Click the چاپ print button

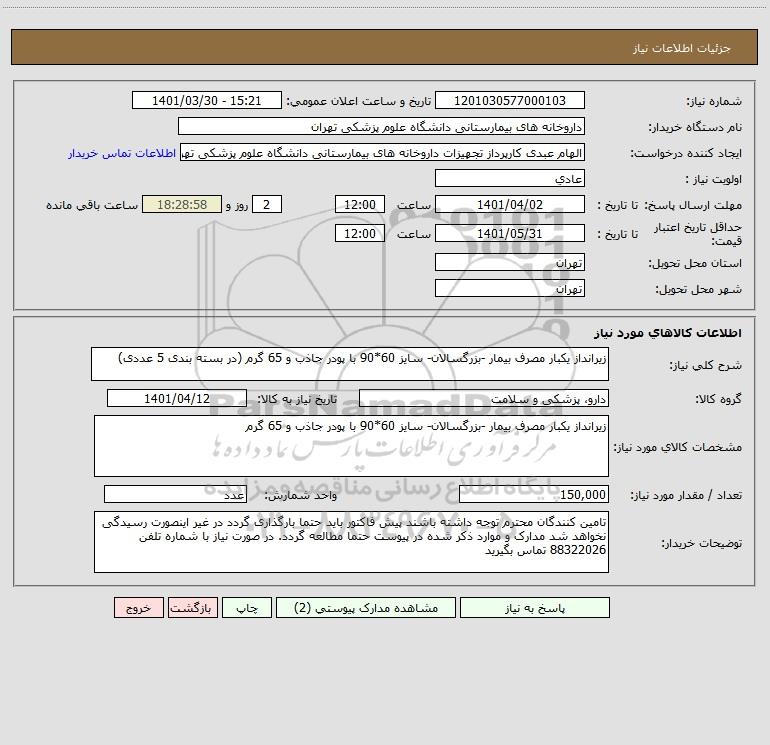(247, 608)
